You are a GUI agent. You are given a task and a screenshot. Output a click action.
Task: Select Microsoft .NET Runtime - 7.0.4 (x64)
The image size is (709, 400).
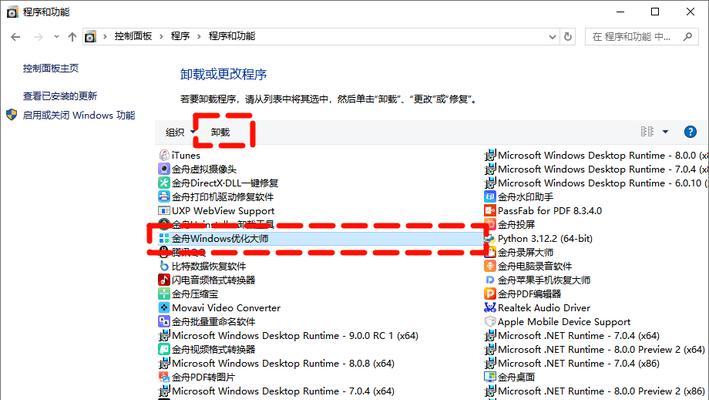pyautogui.click(x=578, y=335)
